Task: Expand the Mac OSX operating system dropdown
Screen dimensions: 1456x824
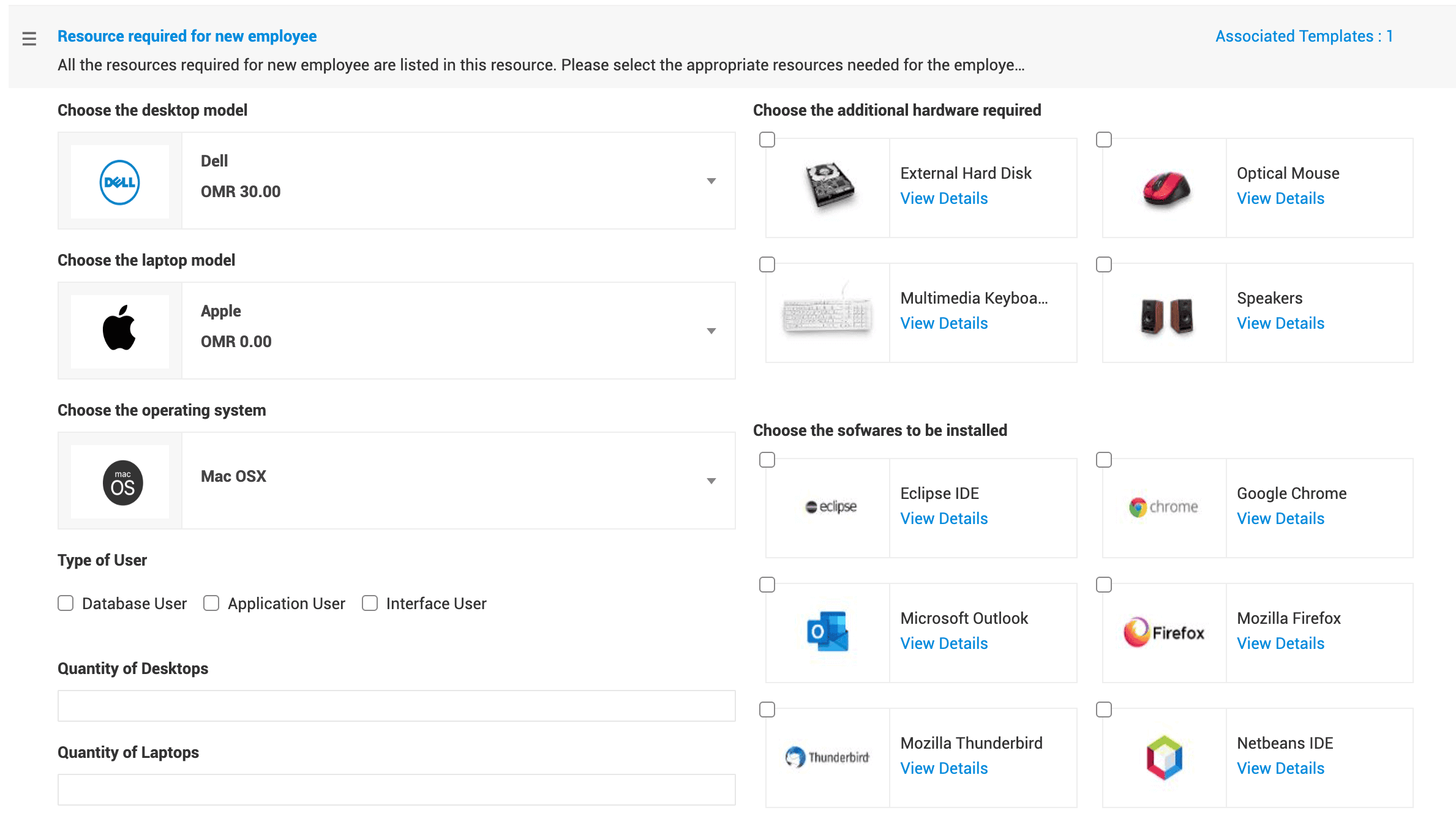Action: pos(711,481)
